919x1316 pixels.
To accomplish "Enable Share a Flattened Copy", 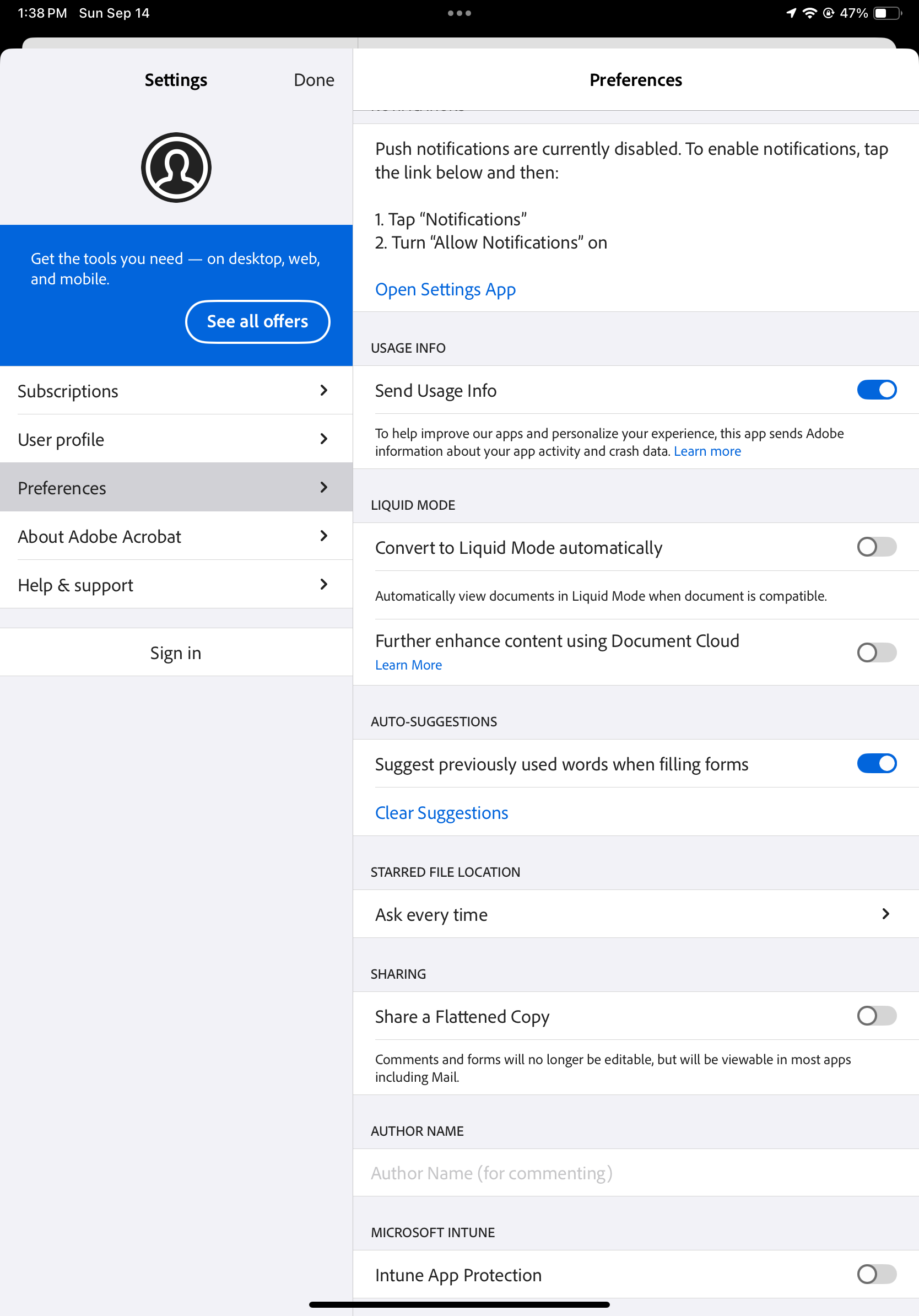I will 875,1016.
